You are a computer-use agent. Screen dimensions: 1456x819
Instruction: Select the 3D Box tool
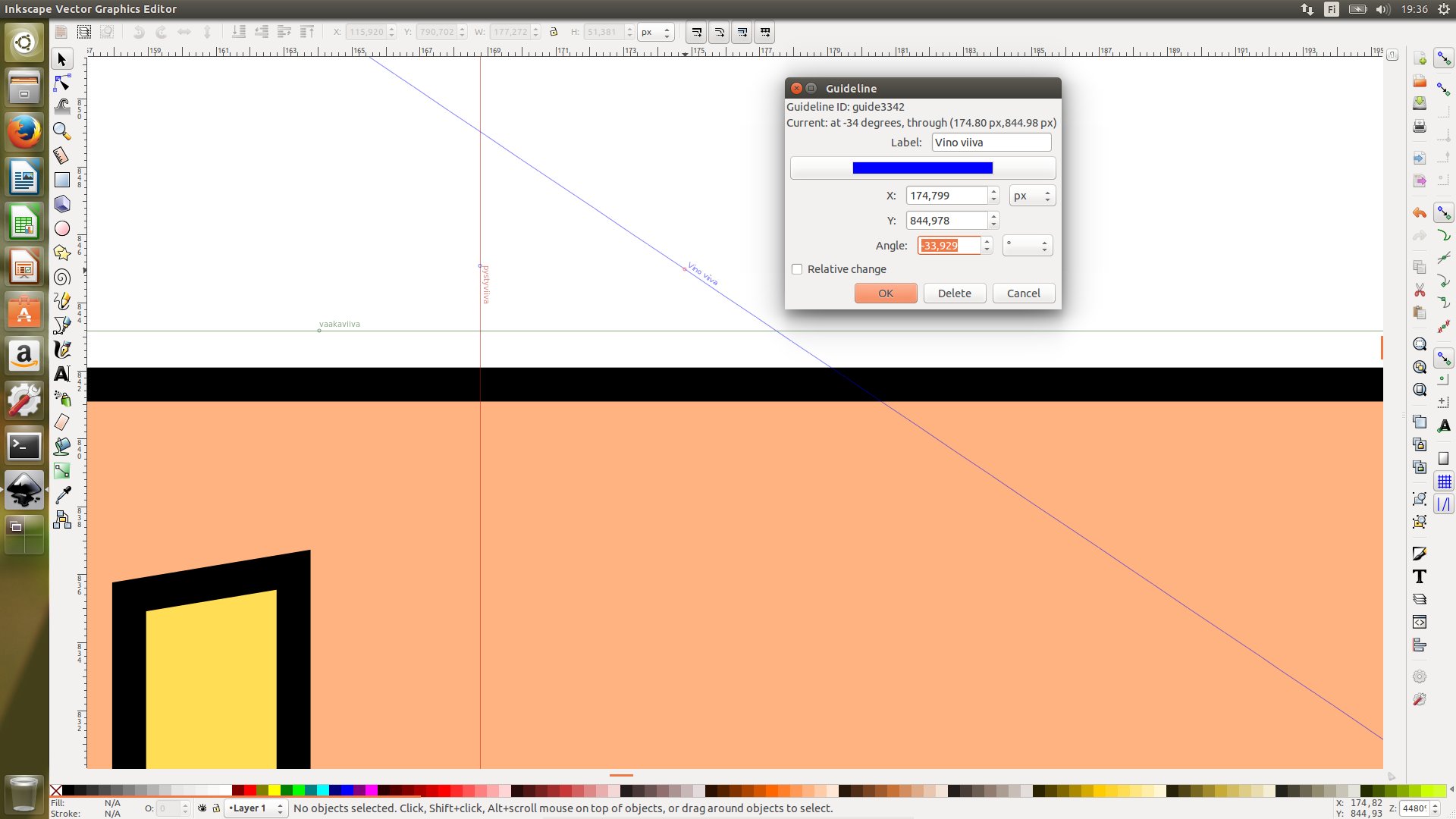(62, 204)
